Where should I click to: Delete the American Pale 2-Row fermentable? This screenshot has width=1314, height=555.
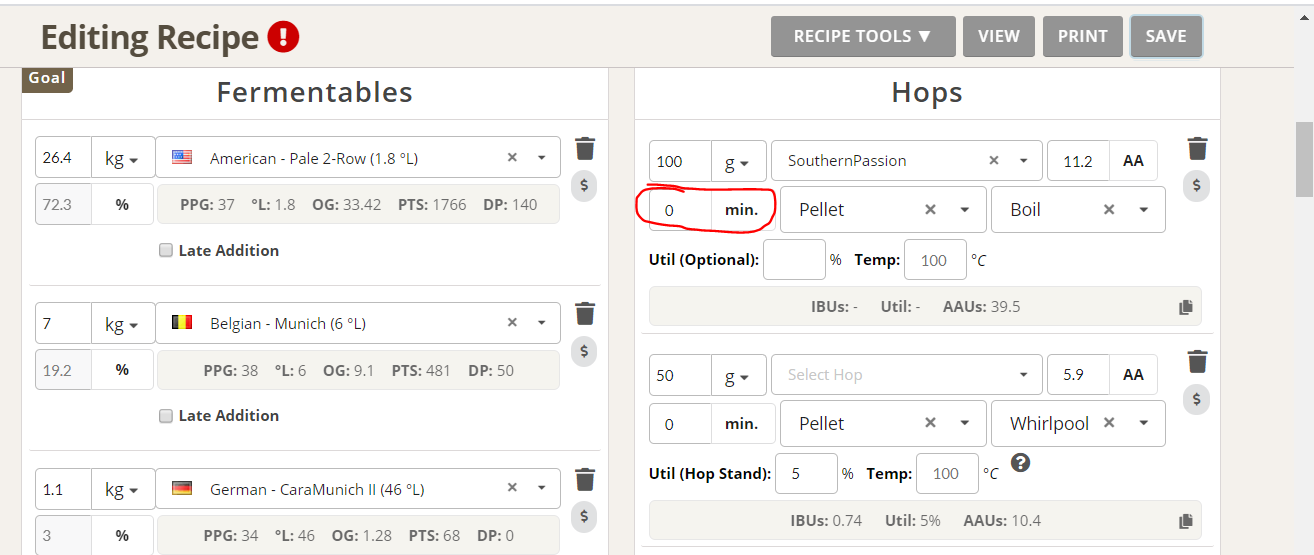(x=585, y=149)
